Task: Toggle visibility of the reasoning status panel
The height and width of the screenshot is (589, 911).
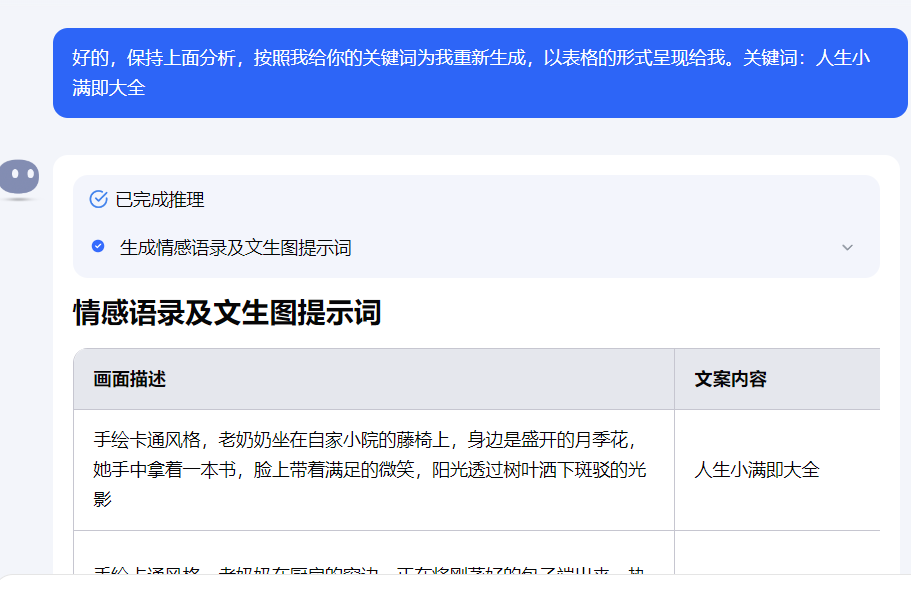Action: (x=848, y=246)
